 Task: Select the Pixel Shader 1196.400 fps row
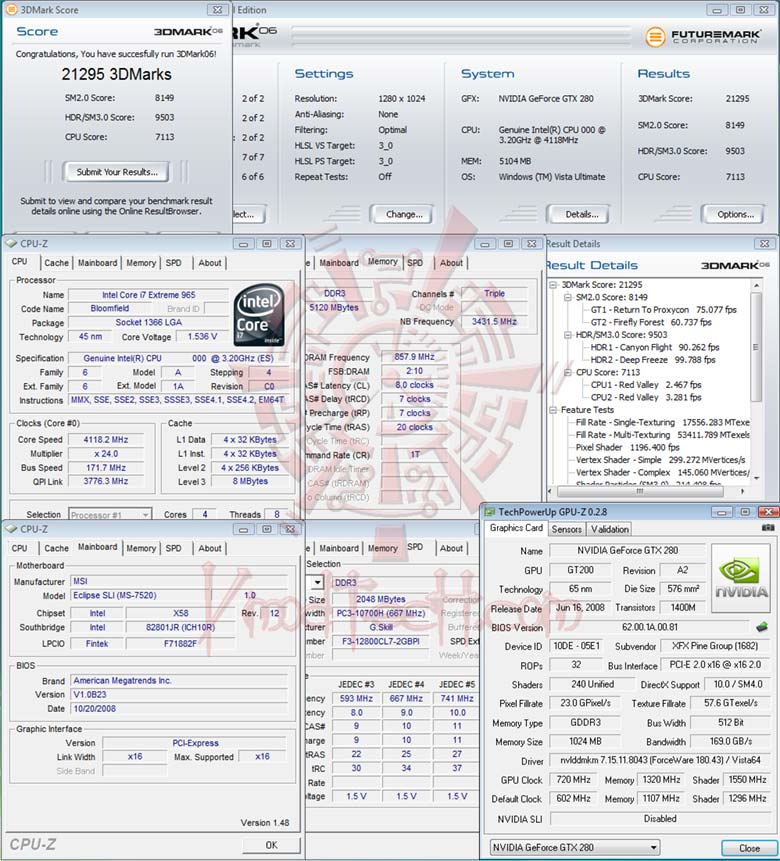(x=627, y=447)
